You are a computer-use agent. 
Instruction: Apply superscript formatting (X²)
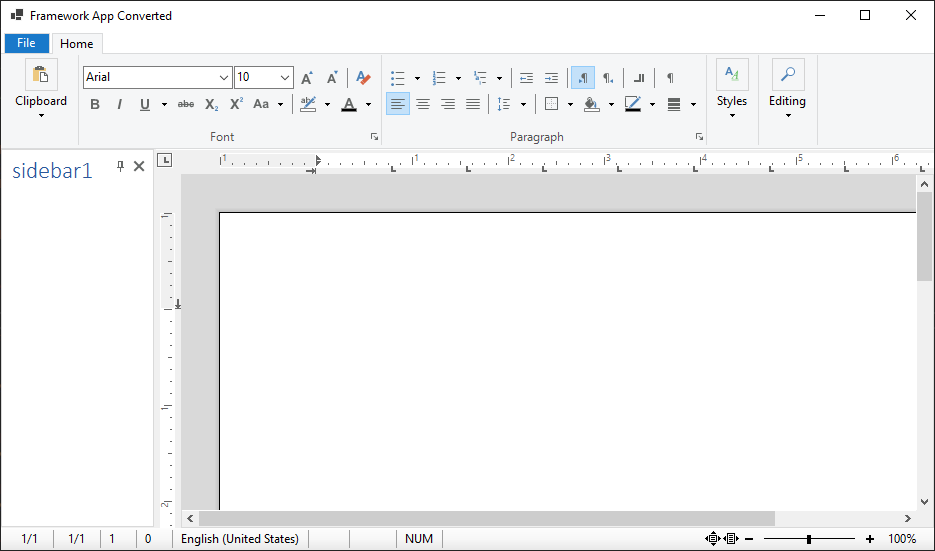click(x=237, y=104)
